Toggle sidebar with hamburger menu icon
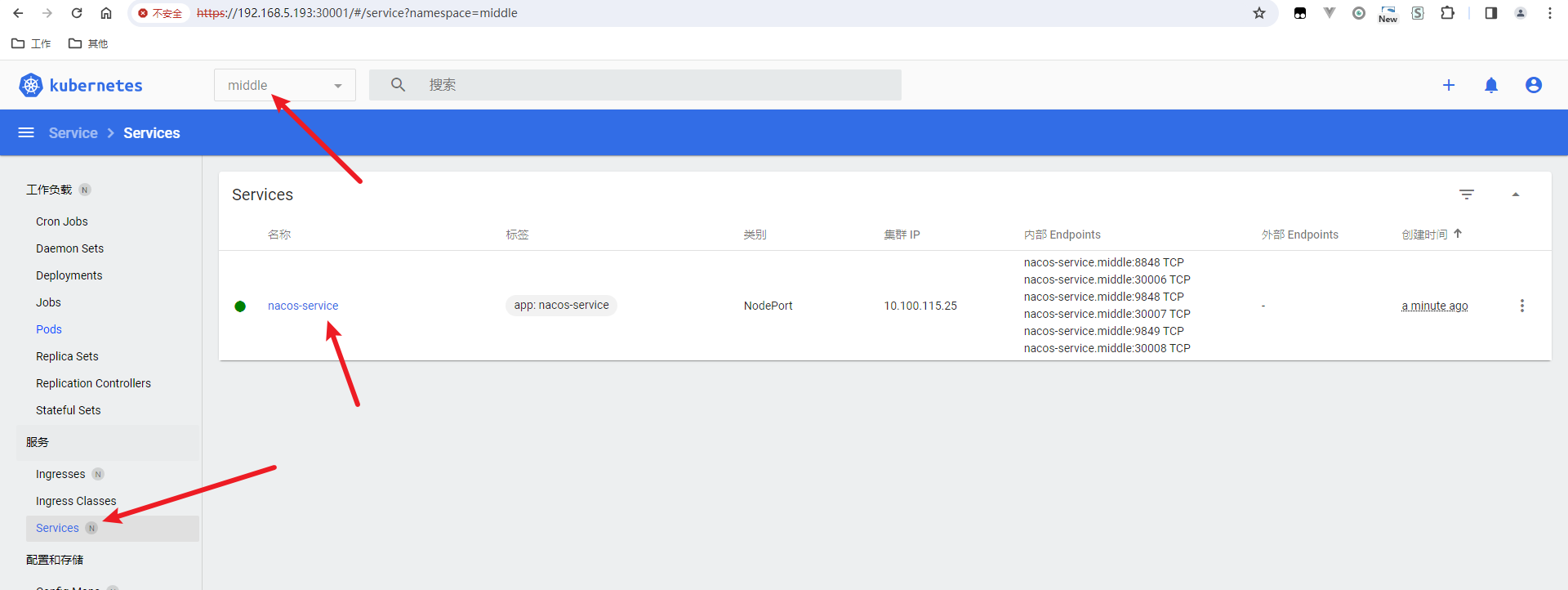 pos(26,132)
